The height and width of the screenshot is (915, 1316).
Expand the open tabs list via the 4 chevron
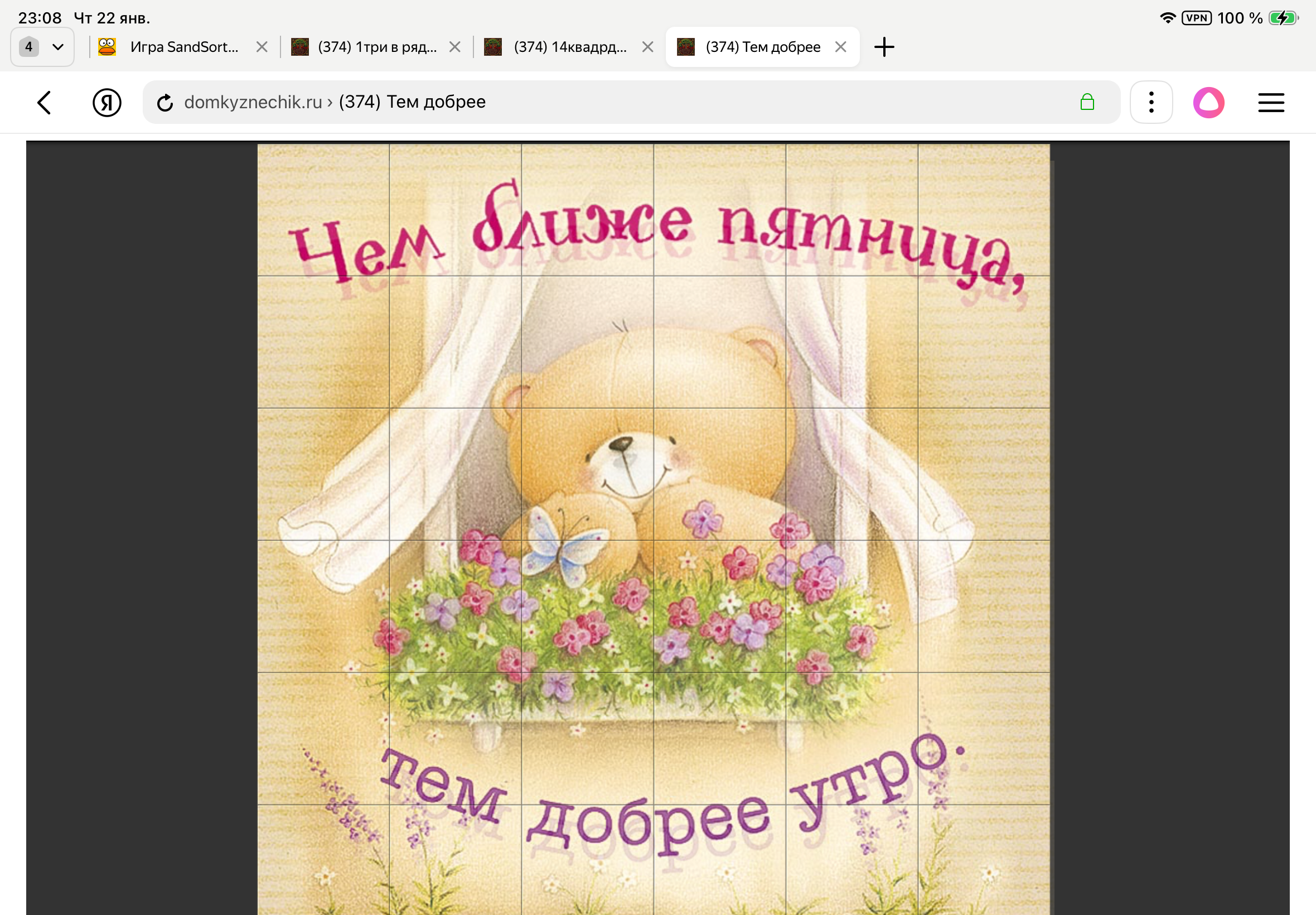56,46
